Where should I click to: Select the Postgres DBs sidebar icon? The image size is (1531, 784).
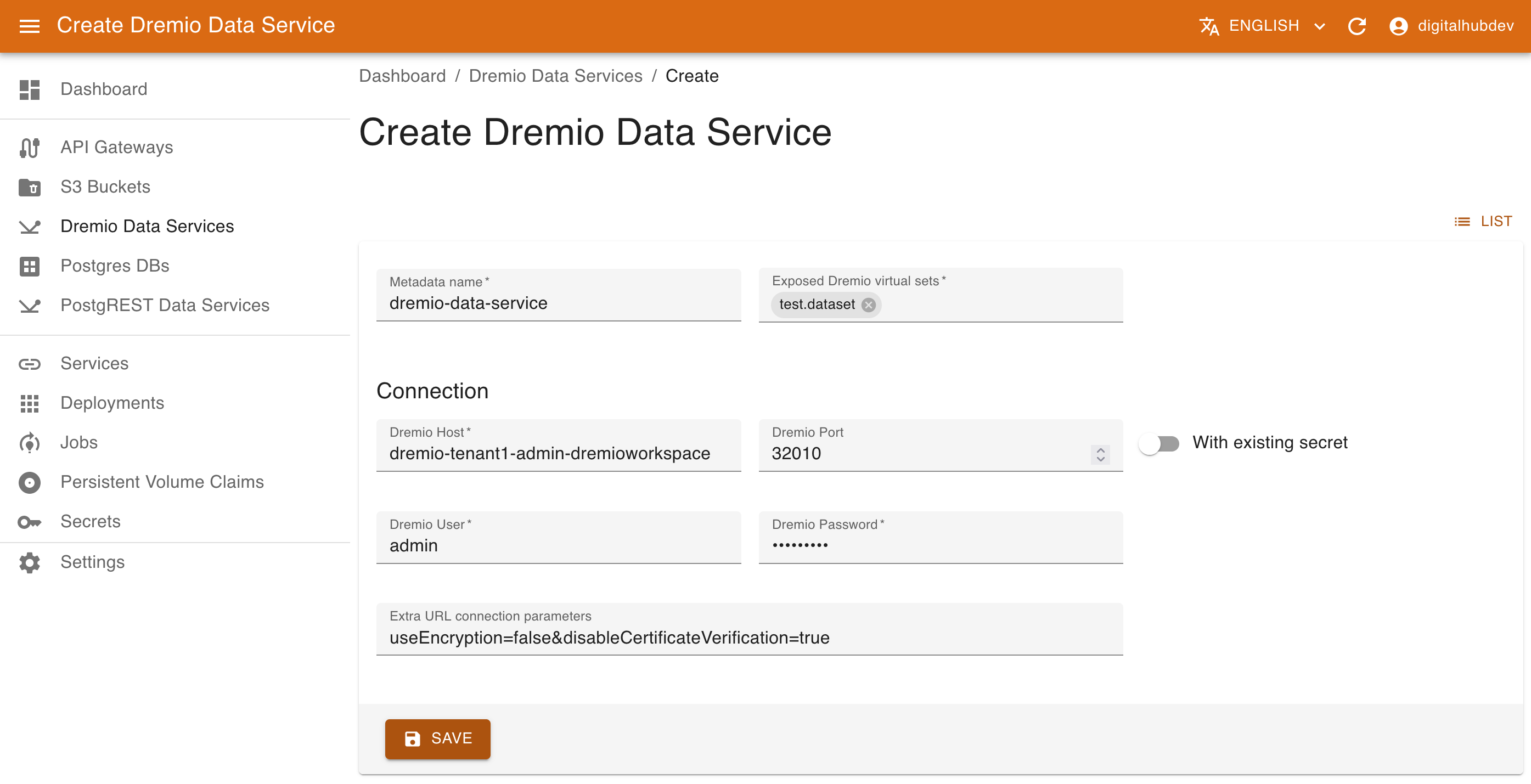pos(30,266)
